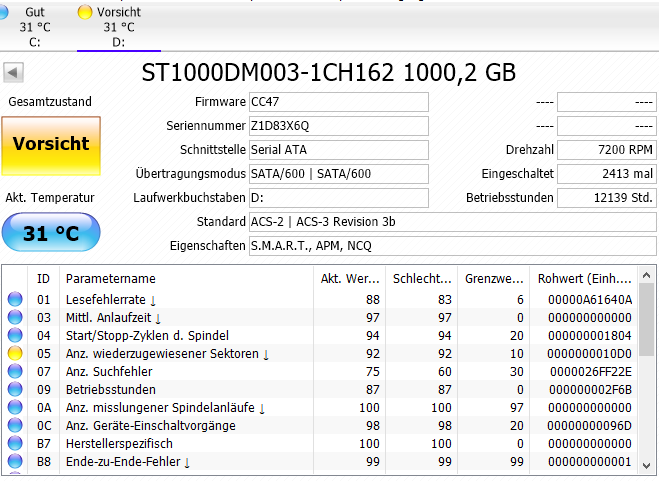Select Anz. misslungener Spindelanläufe row

(x=320, y=408)
